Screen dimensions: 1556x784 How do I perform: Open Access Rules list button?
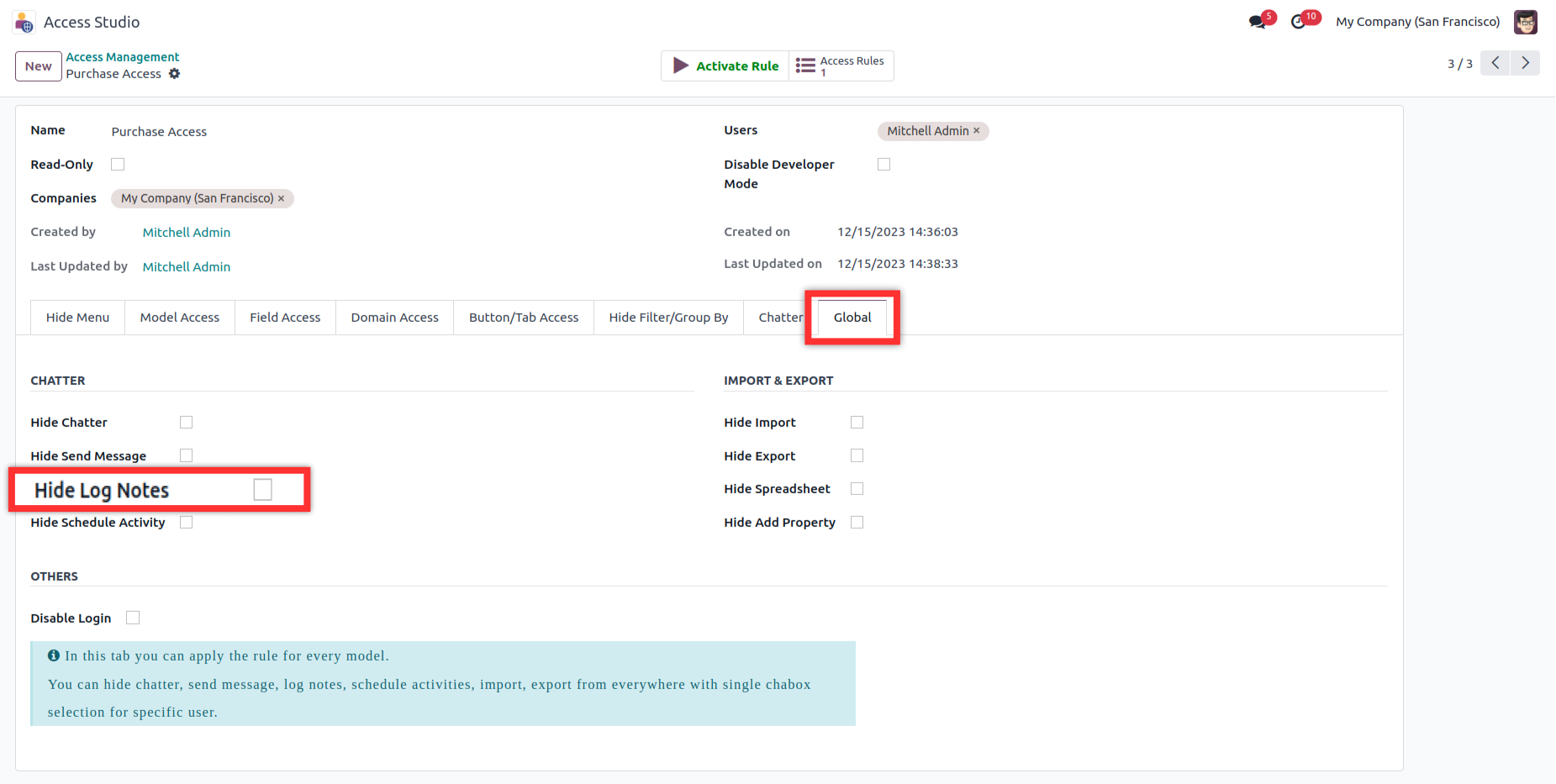point(841,66)
